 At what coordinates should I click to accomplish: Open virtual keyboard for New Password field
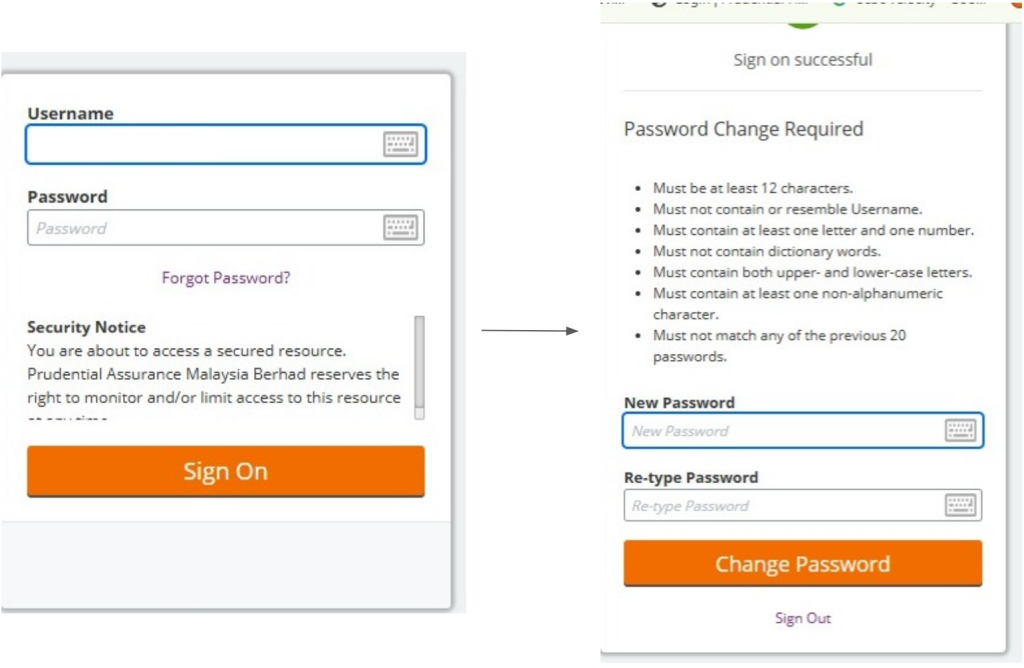click(960, 431)
